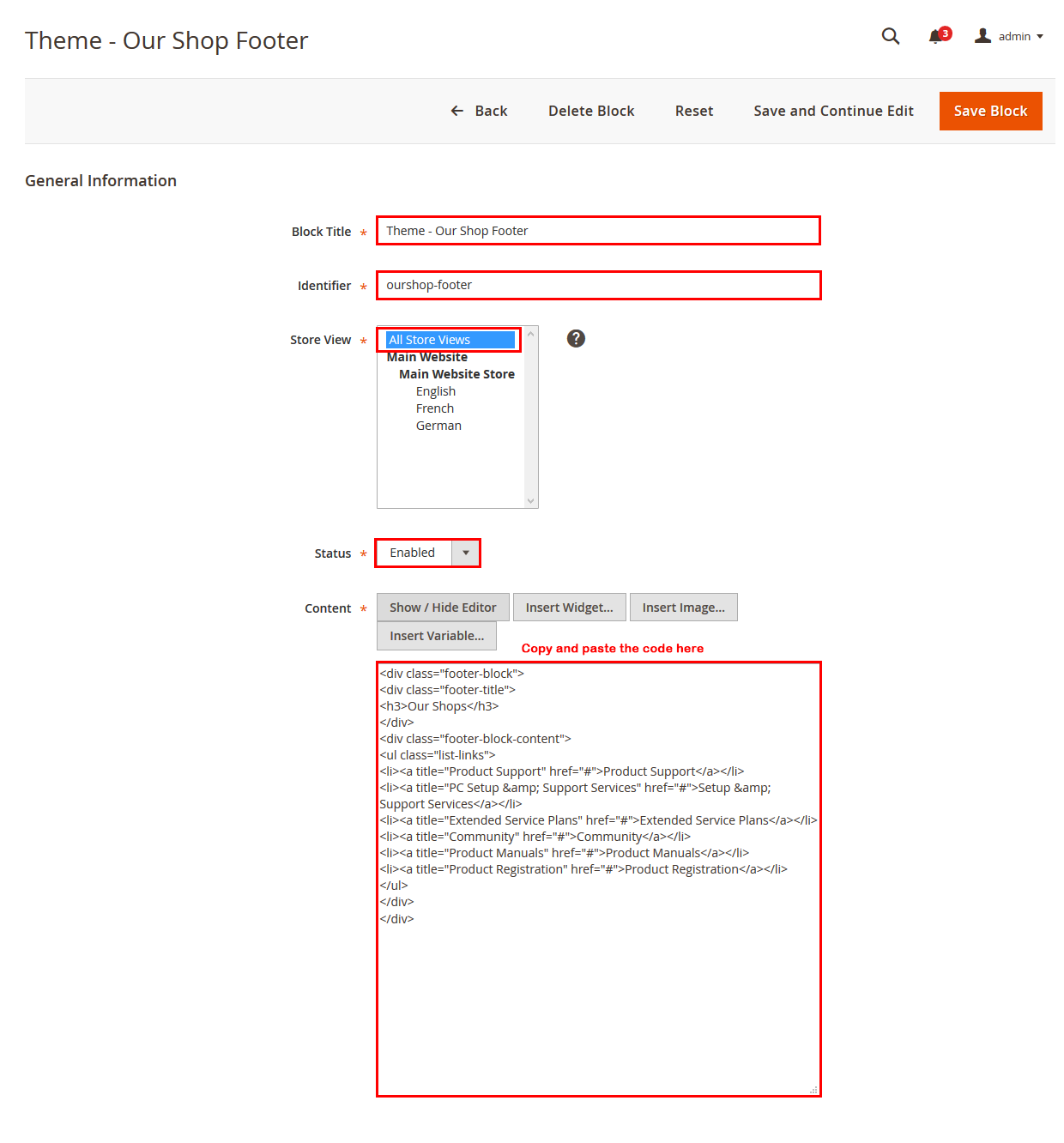
Task: Open the search magnifier icon
Action: point(891,36)
